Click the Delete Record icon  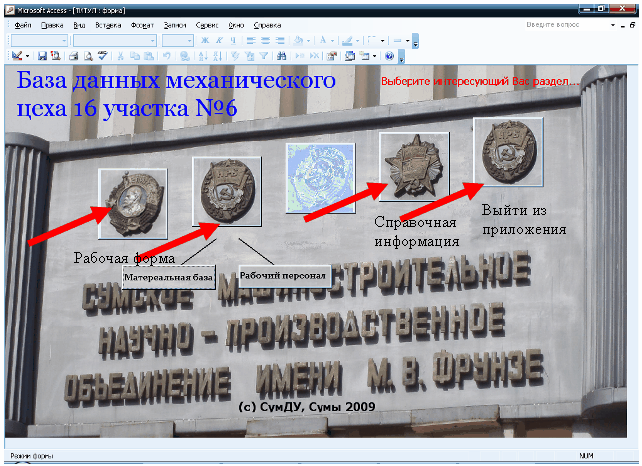314,56
